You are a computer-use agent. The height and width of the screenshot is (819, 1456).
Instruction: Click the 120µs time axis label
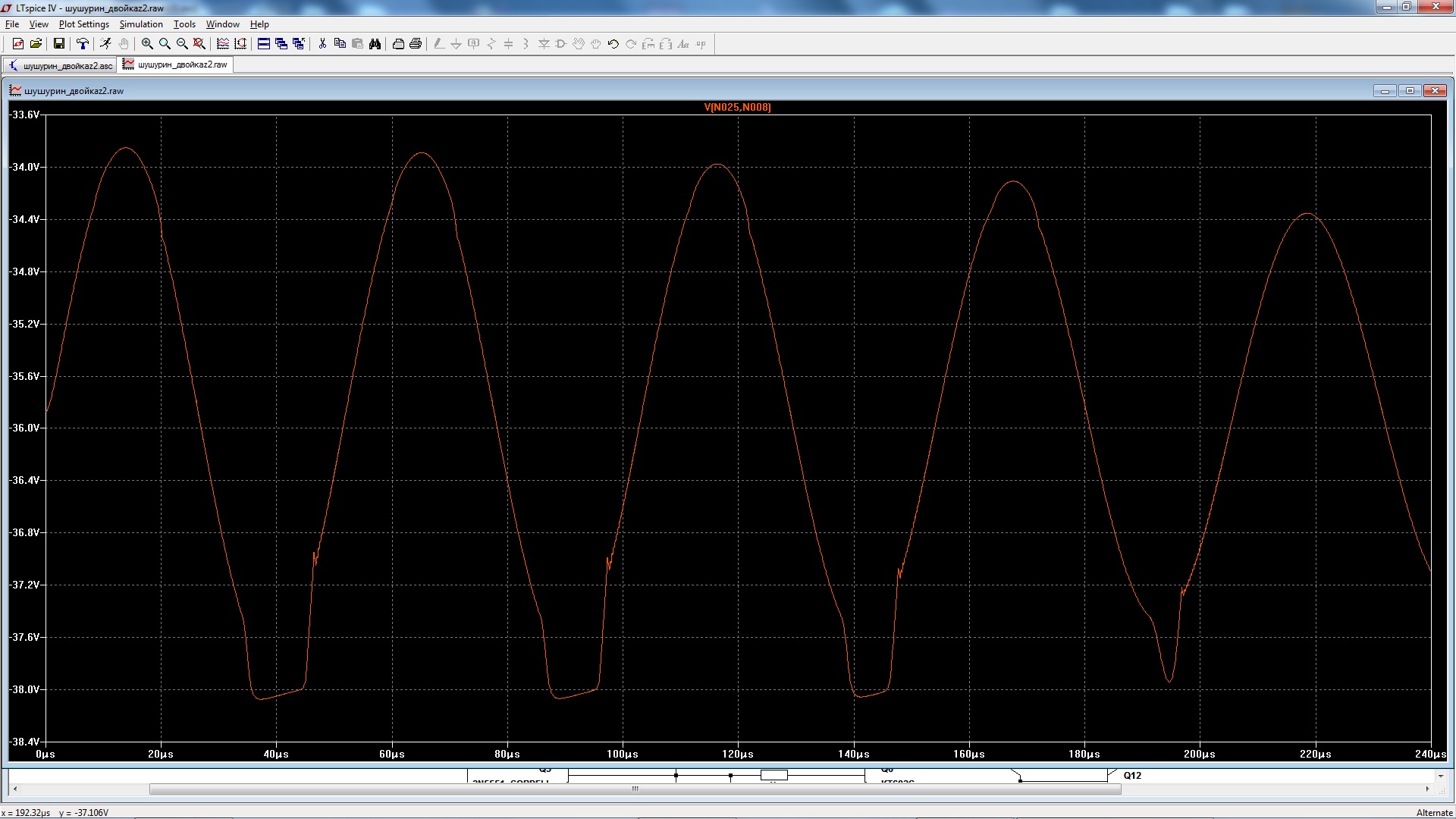738,755
